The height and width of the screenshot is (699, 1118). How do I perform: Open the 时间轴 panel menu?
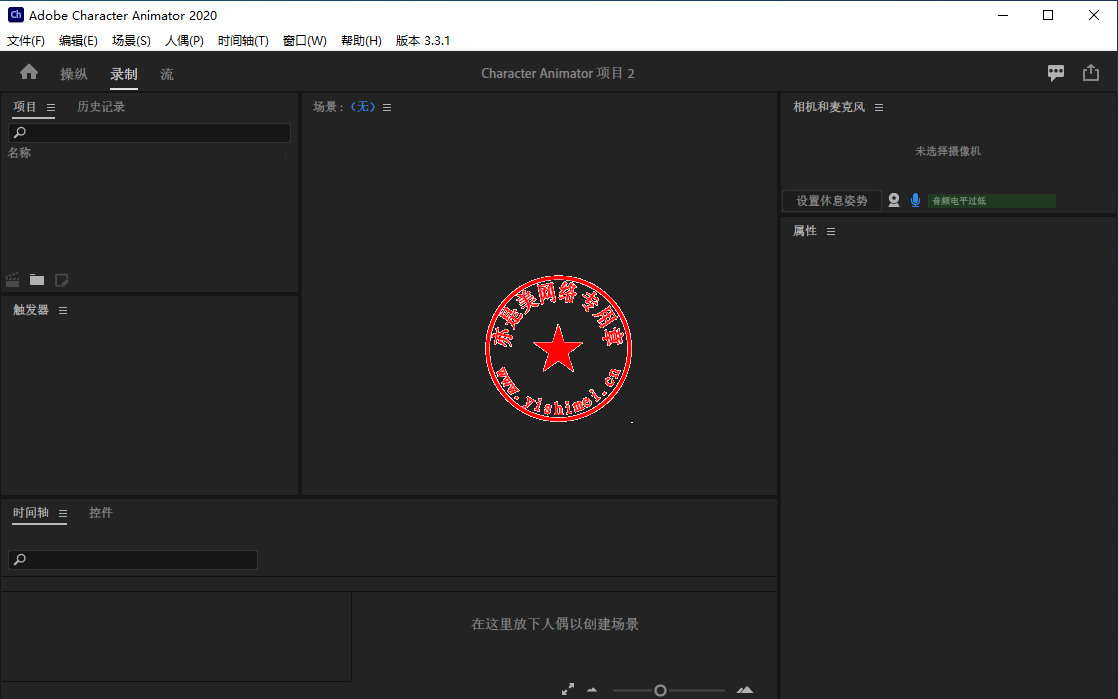pos(63,514)
